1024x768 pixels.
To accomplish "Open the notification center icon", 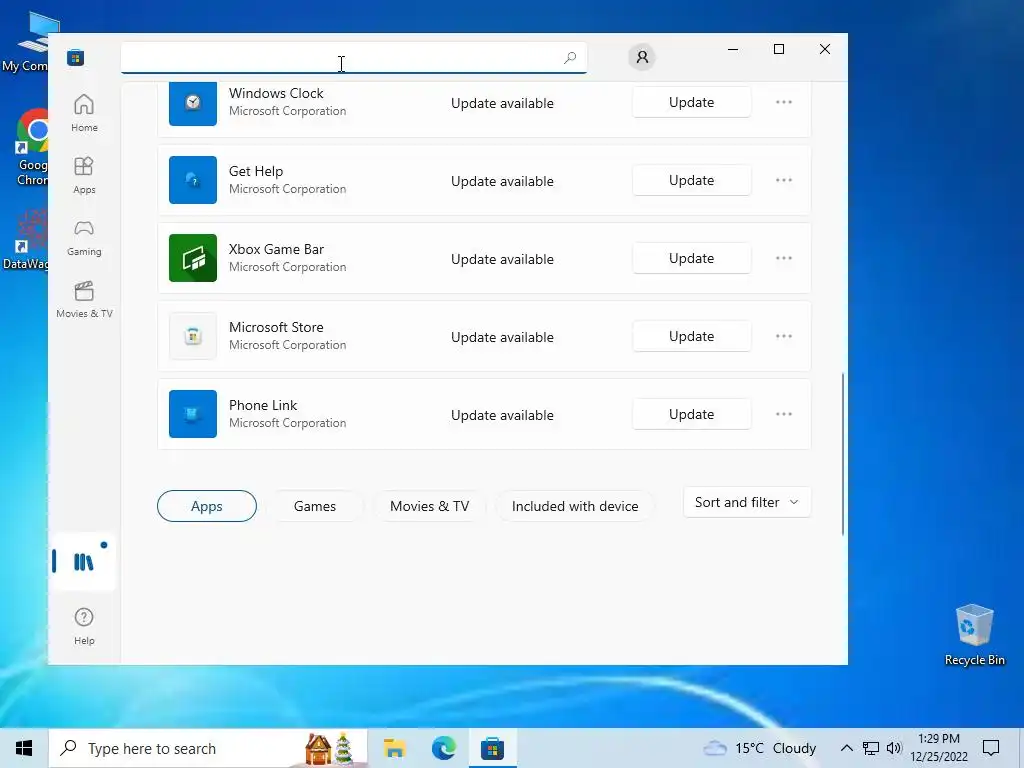I will pos(991,748).
